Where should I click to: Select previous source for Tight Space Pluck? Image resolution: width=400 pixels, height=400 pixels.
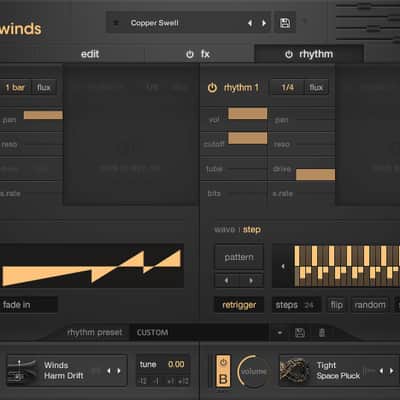point(381,371)
